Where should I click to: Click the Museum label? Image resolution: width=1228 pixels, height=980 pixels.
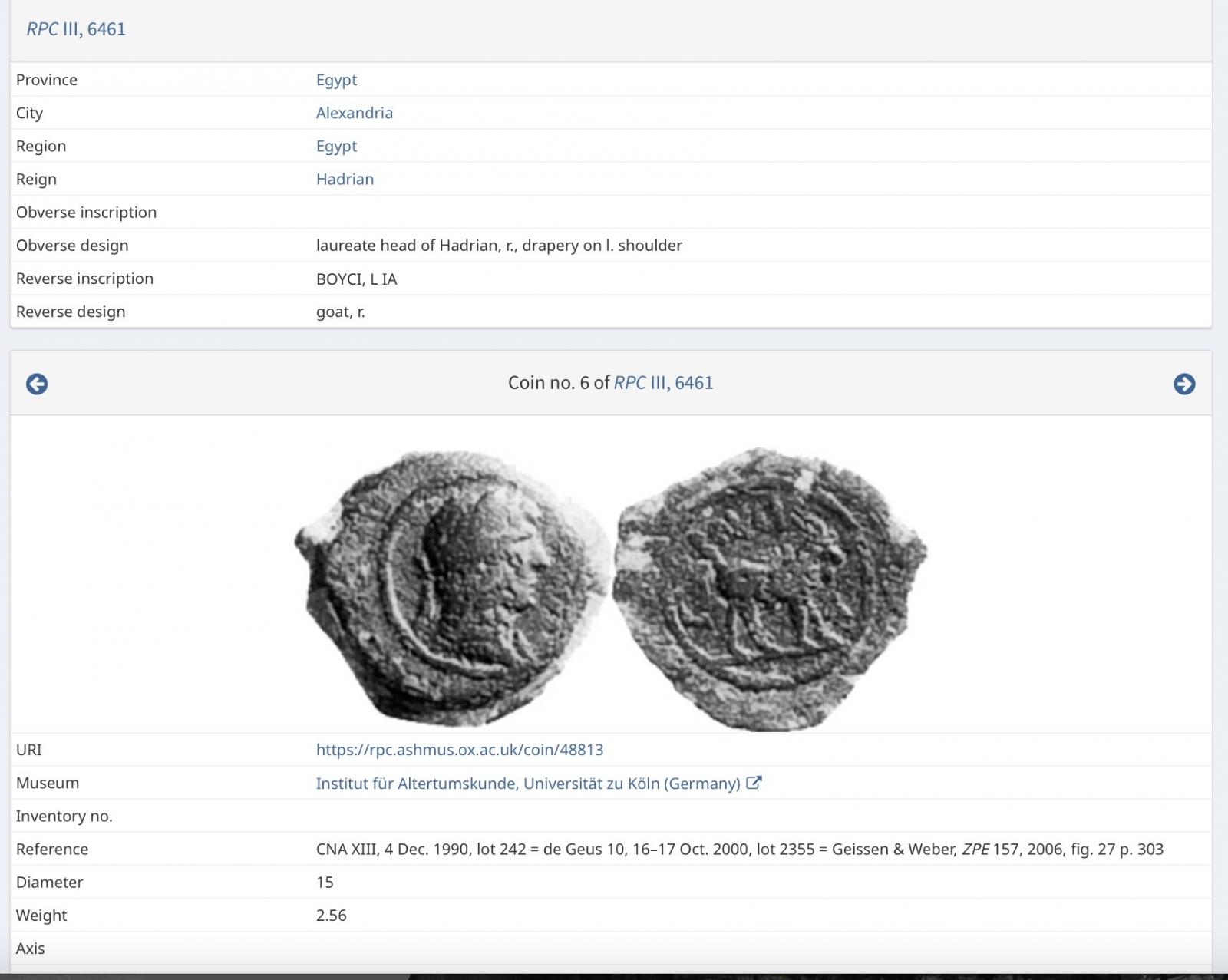48,784
